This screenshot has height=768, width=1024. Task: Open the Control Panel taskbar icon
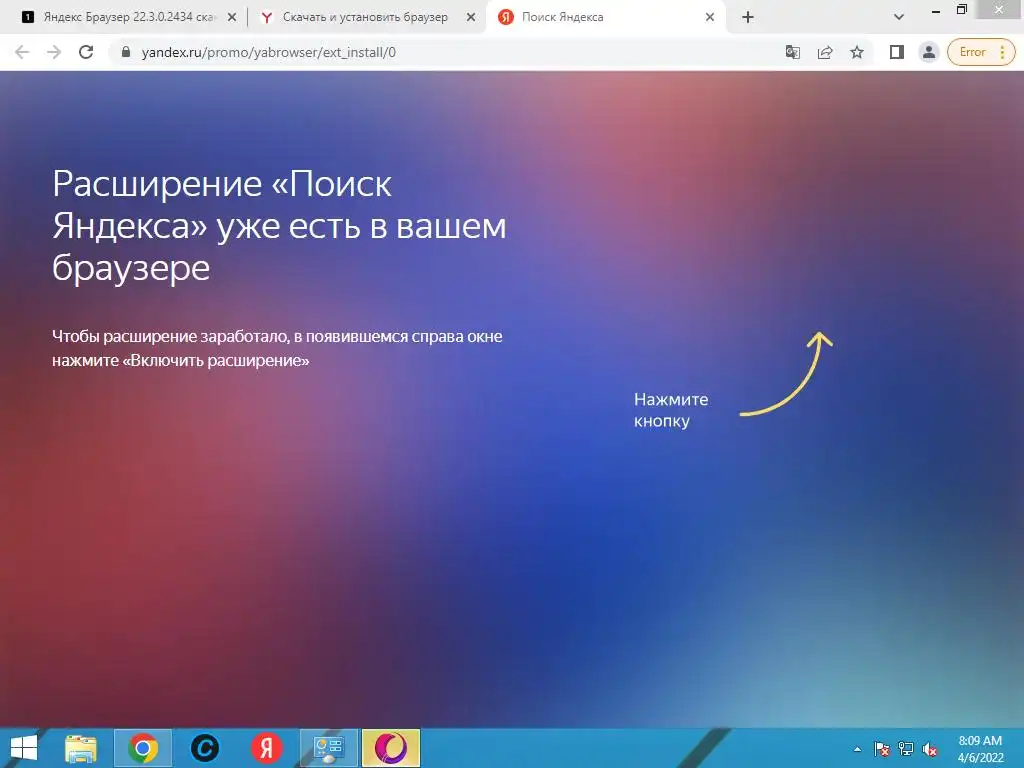pos(328,748)
